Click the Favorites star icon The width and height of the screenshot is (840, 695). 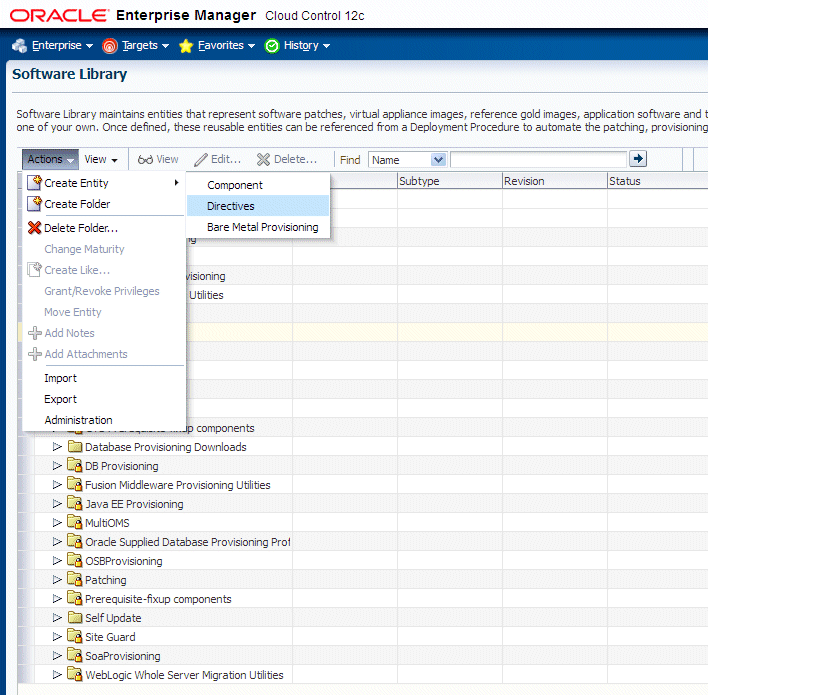tap(186, 46)
